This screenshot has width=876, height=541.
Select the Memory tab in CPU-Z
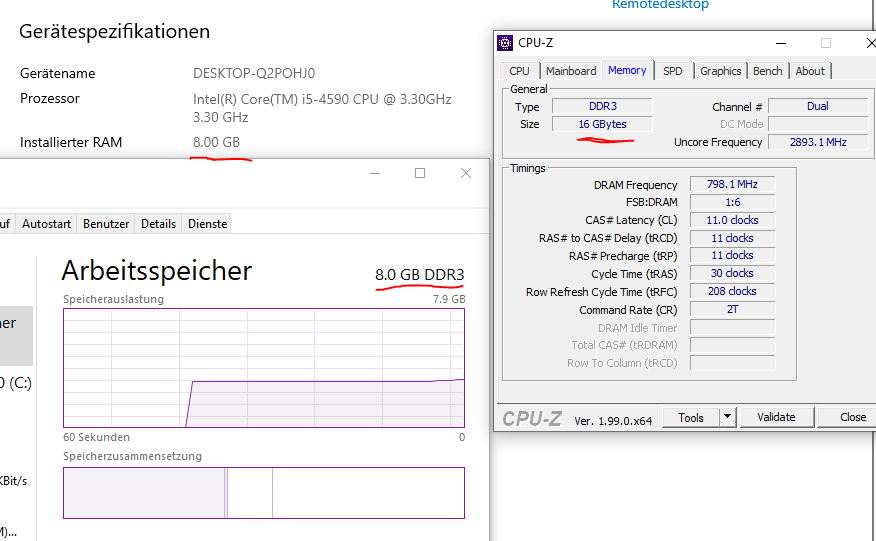click(627, 70)
